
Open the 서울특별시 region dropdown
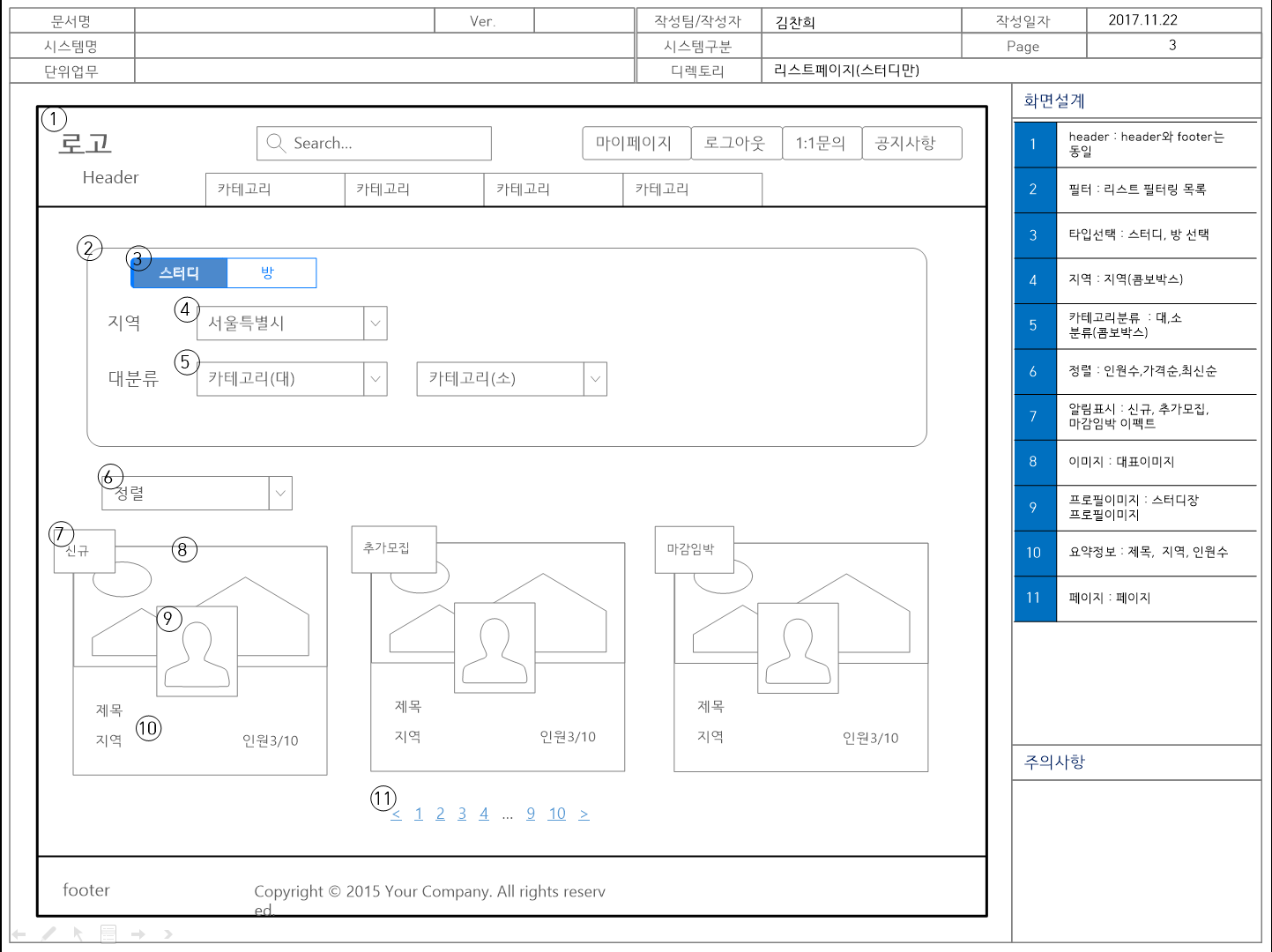pyautogui.click(x=292, y=324)
